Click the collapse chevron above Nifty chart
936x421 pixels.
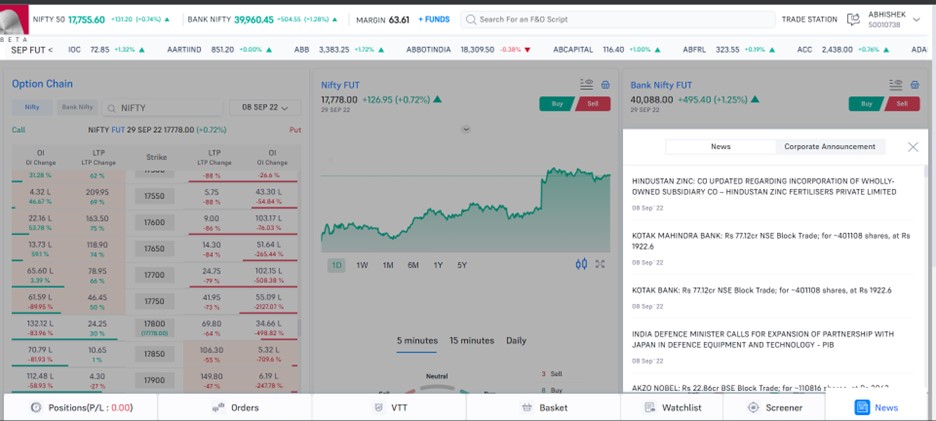[465, 130]
